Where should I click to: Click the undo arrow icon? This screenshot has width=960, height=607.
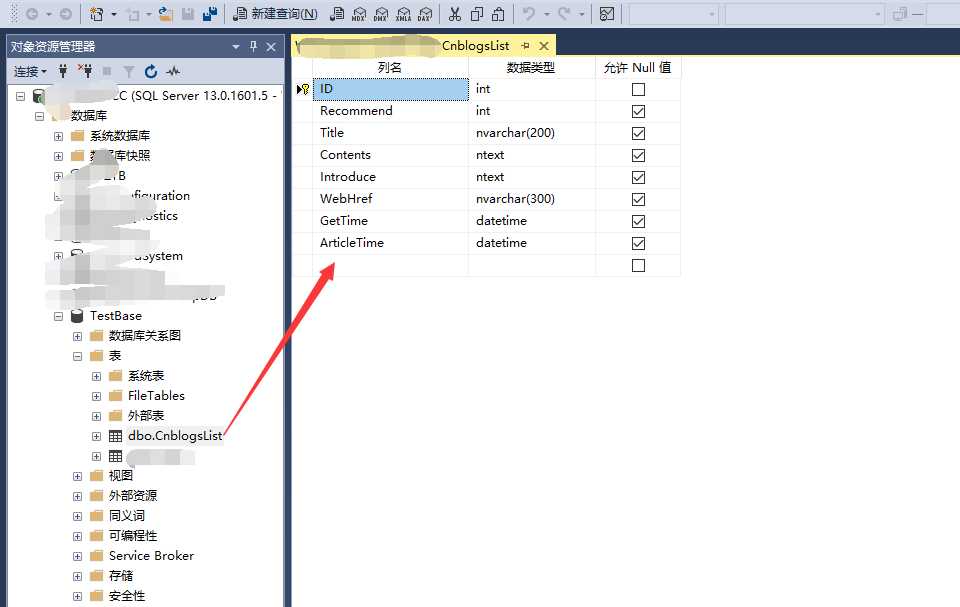click(529, 13)
